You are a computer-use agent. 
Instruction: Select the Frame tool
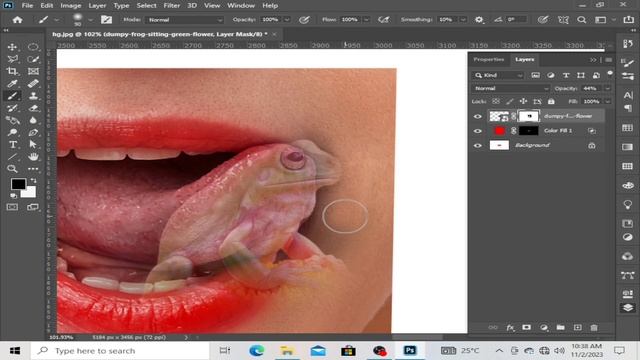[x=33, y=71]
